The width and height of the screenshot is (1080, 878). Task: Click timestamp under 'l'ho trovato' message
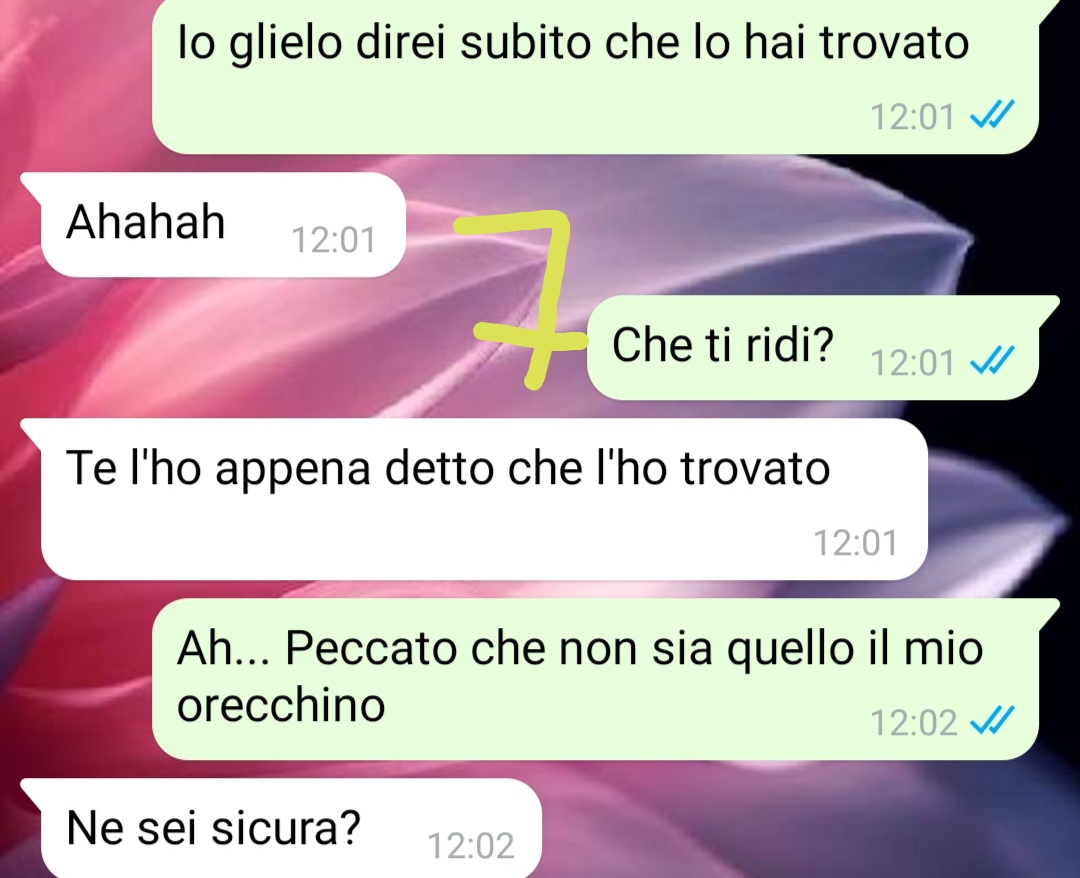856,543
